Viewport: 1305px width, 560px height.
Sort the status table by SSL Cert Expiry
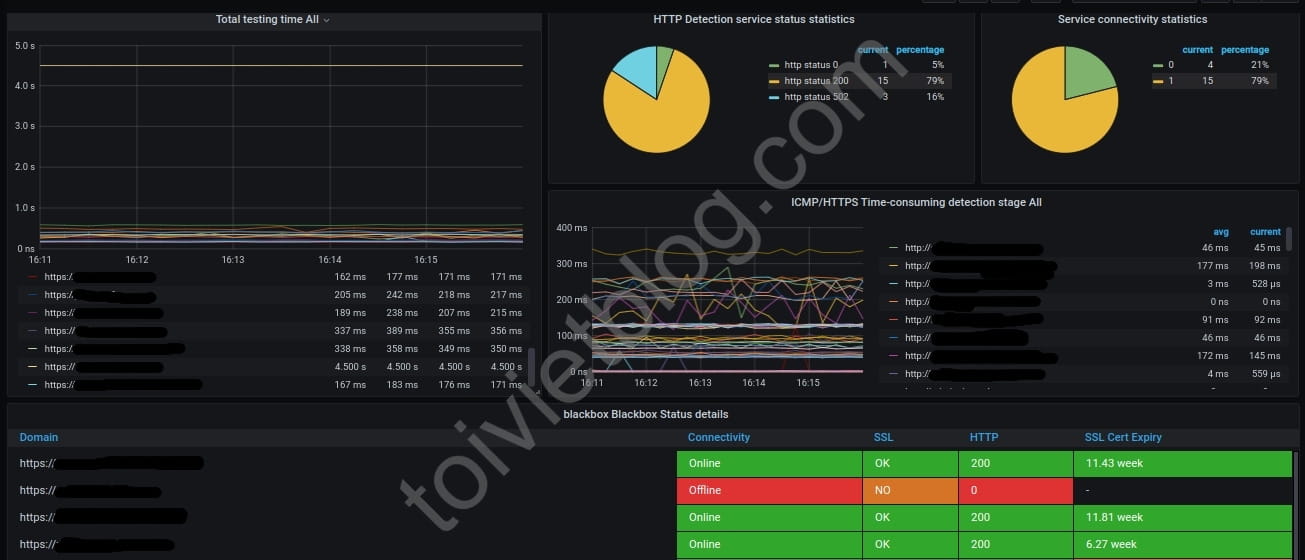1123,437
